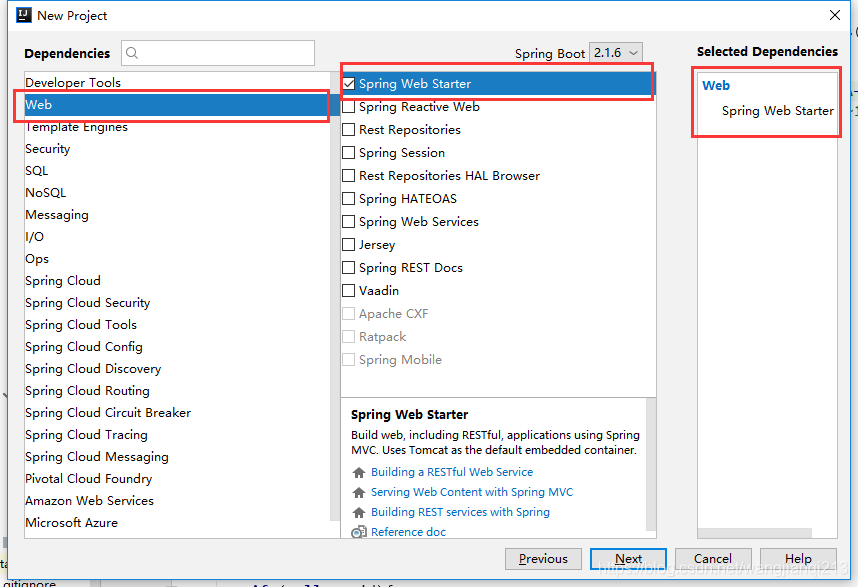The width and height of the screenshot is (858, 587).
Task: Enable Rest Repositories HAL Browser checkbox
Action: [349, 176]
